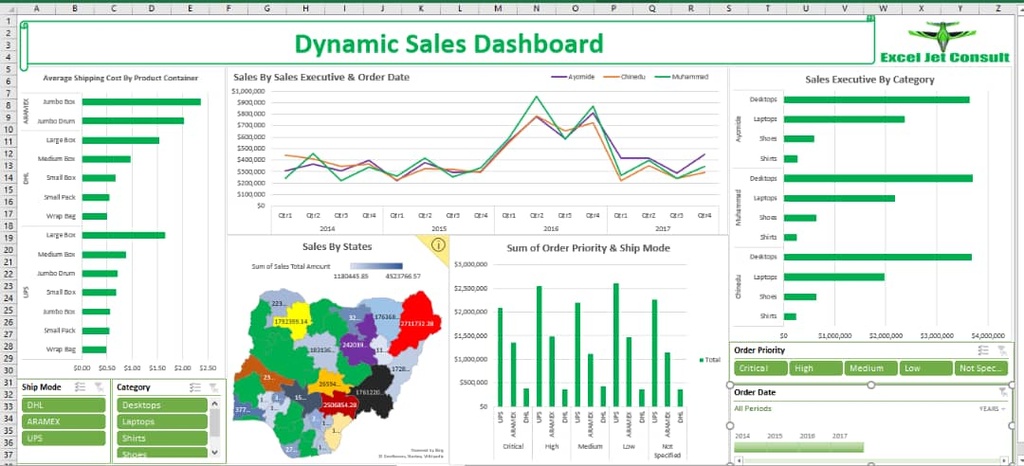Select 2017 segment in Order Date timeline
This screenshot has width=1024, height=466.
[x=848, y=447]
